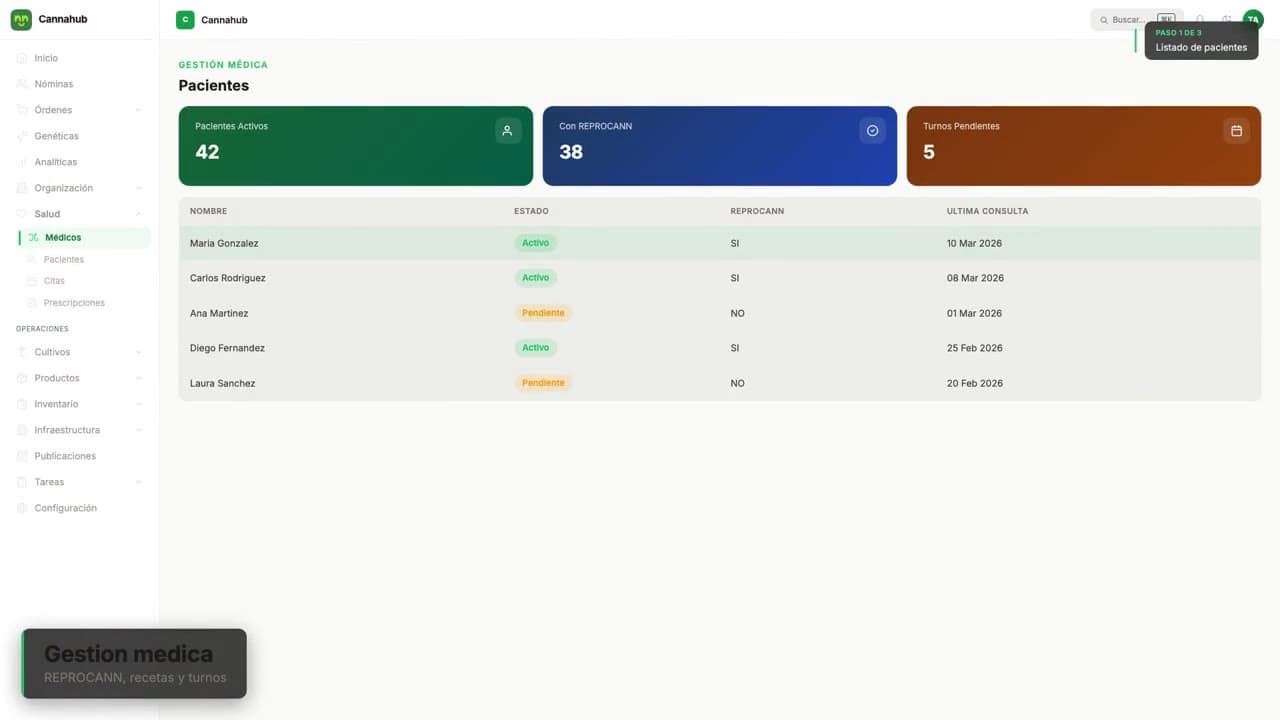The height and width of the screenshot is (720, 1280).
Task: Click the Salud heart icon
Action: tap(22, 214)
